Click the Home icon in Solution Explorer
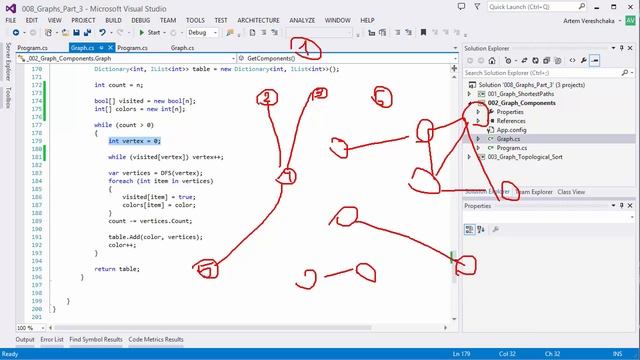Screen dimensions: 640x360 coord(492,60)
